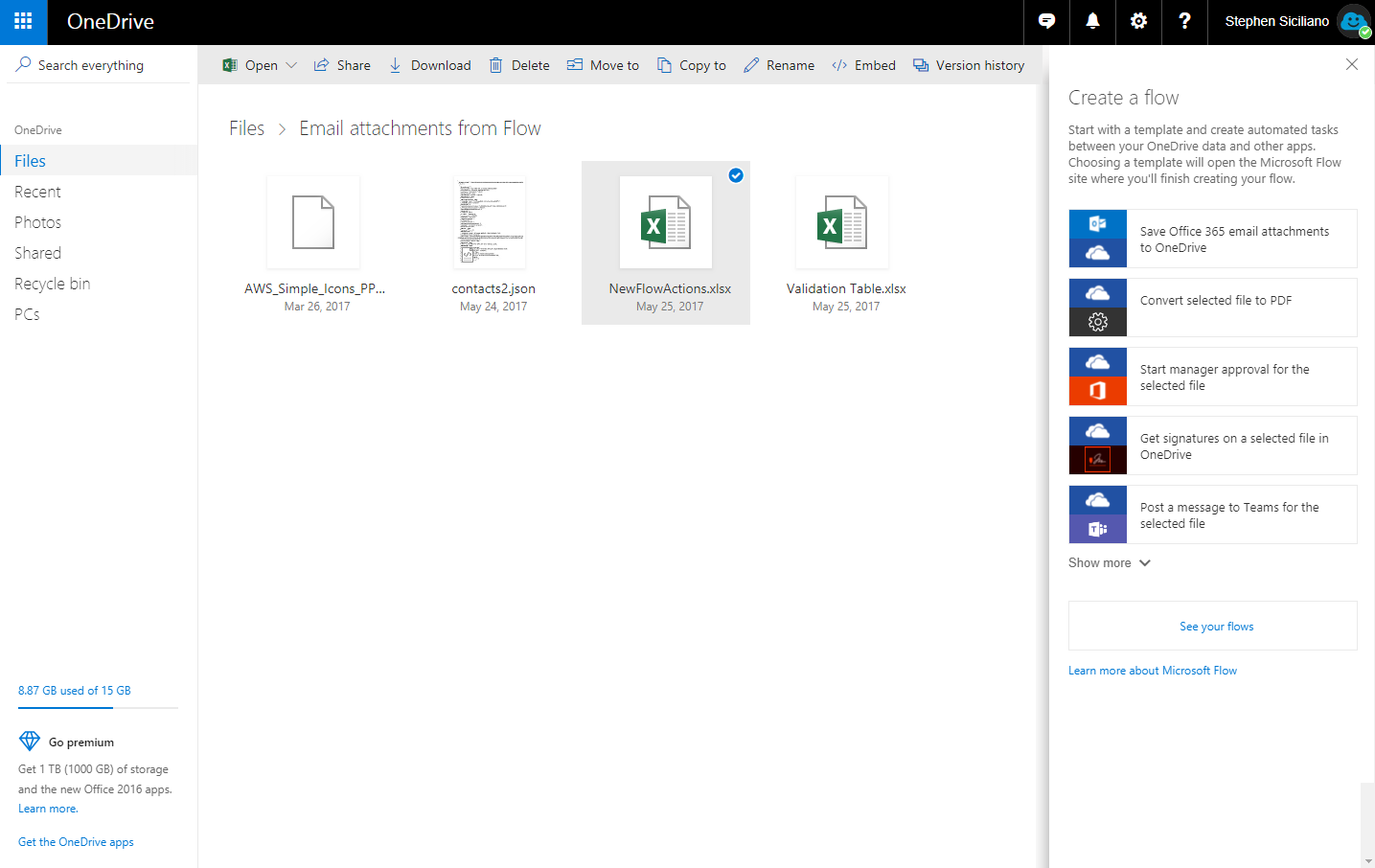Uncheck the NewFlowActions.xlsx selection circle
This screenshot has height=868, width=1375.
click(736, 175)
